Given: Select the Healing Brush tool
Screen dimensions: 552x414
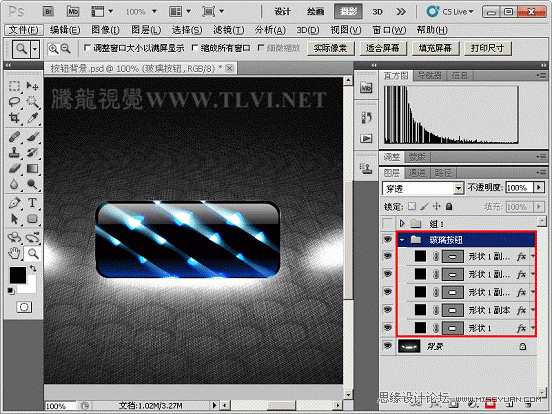Looking at the screenshot, I should [x=14, y=137].
